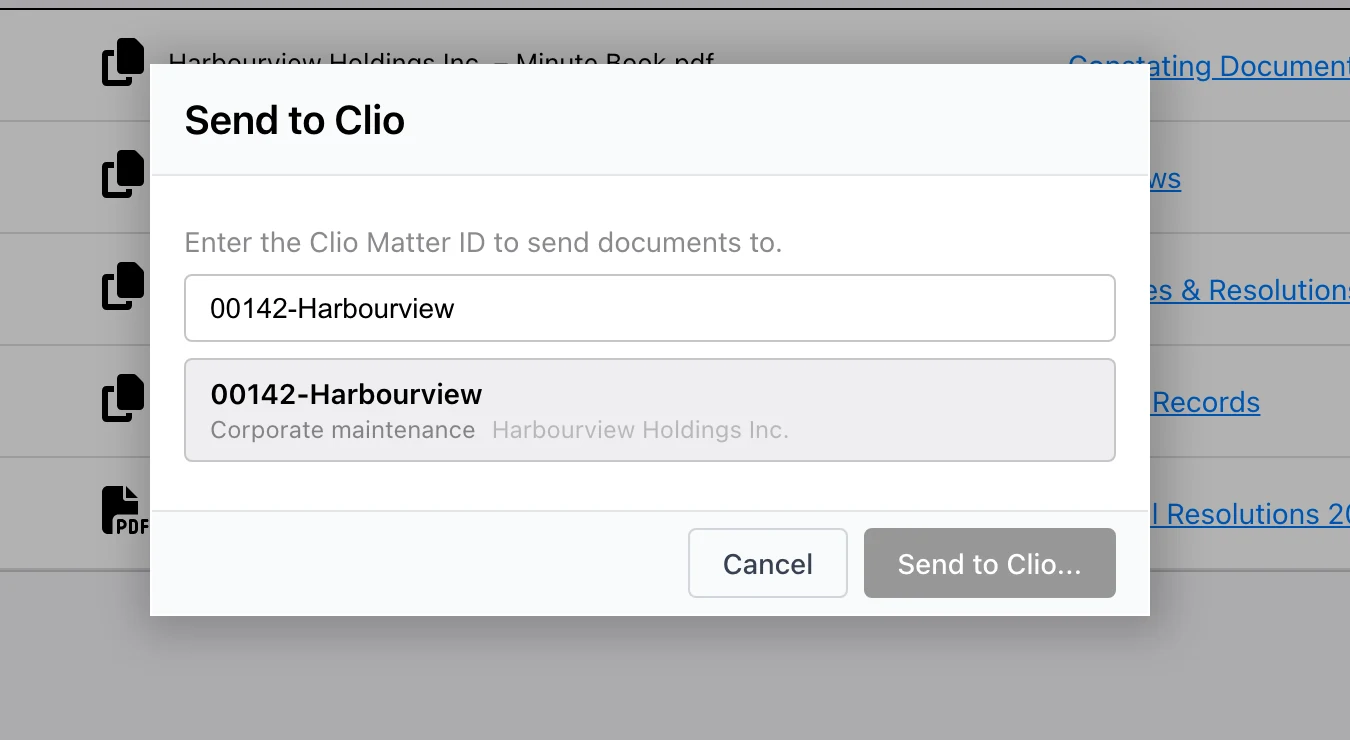Viewport: 1350px width, 740px height.
Task: Click the PDF file icon in the background list
Action: point(125,510)
